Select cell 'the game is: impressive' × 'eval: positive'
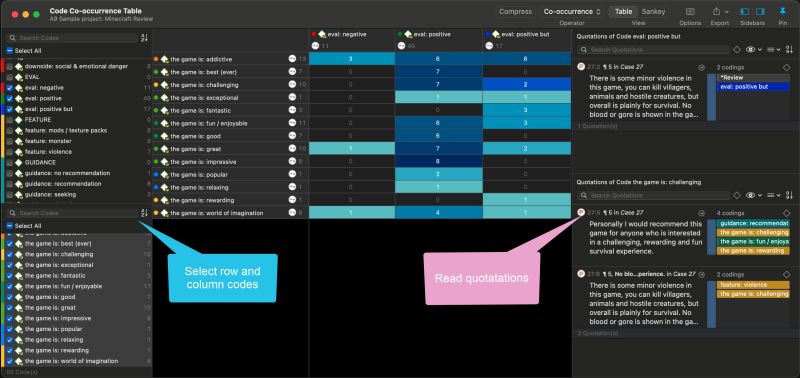 point(438,162)
